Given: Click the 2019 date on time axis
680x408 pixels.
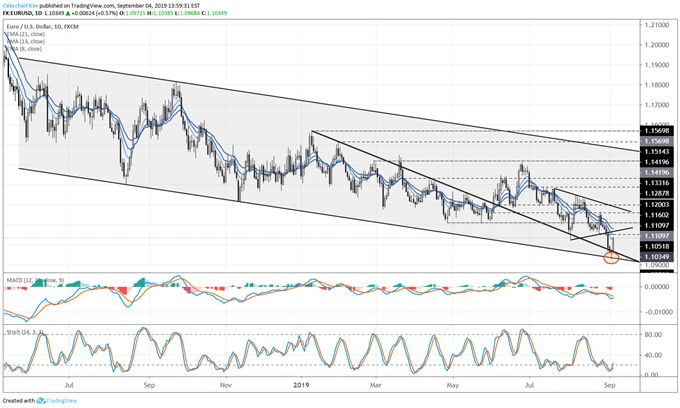Looking at the screenshot, I should pos(301,385).
